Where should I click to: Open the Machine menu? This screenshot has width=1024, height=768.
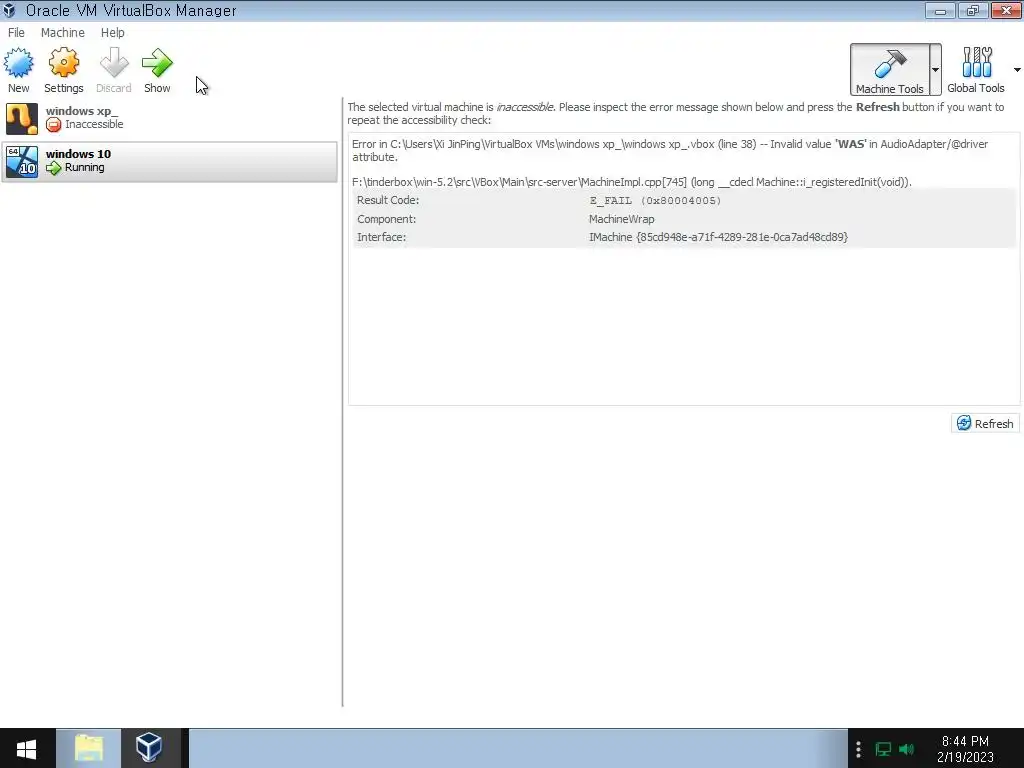pos(63,33)
